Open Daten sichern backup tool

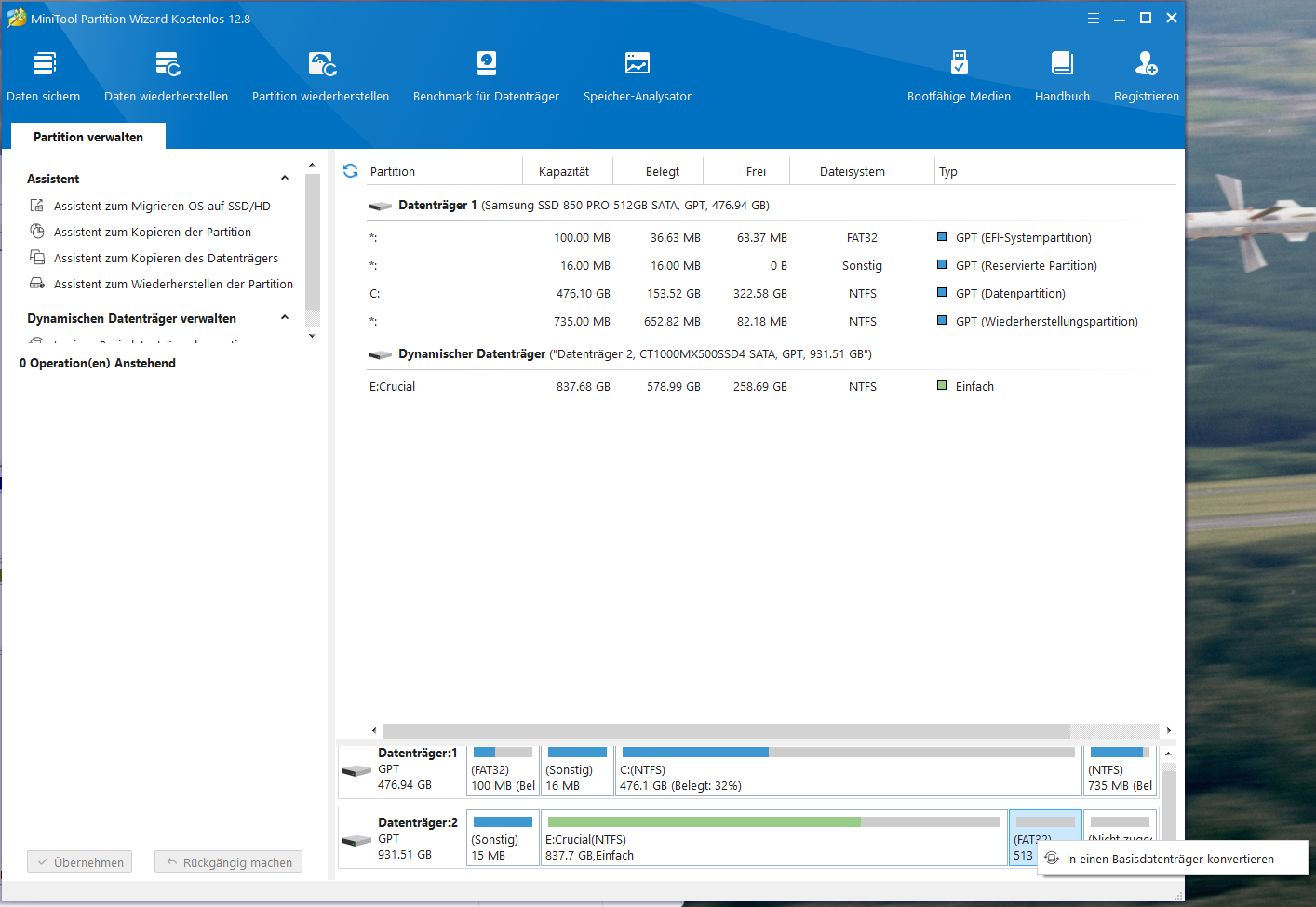(x=44, y=76)
